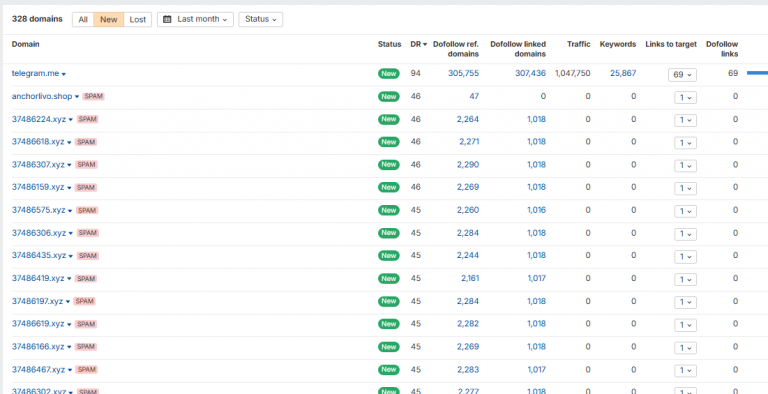Image resolution: width=768 pixels, height=394 pixels.
Task: Click New status badge for telegram.me
Action: coord(389,74)
